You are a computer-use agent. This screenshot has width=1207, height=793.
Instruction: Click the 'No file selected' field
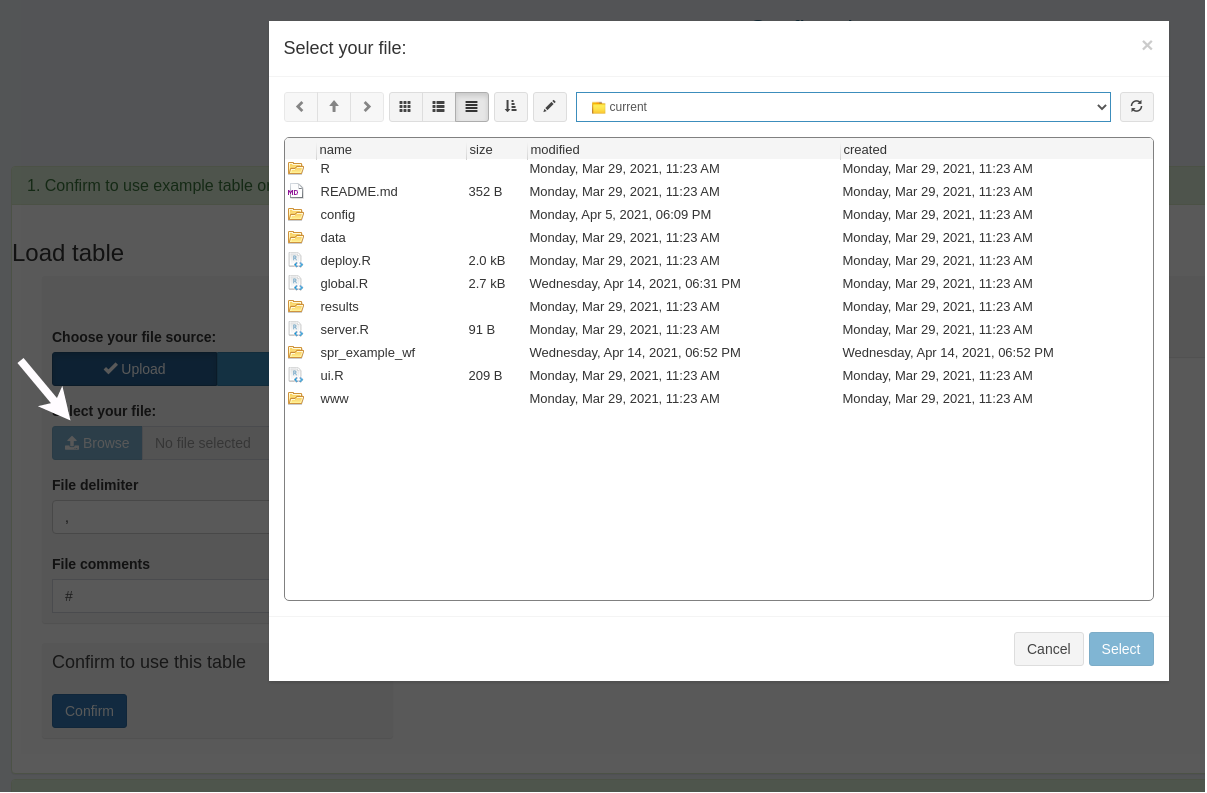(206, 443)
